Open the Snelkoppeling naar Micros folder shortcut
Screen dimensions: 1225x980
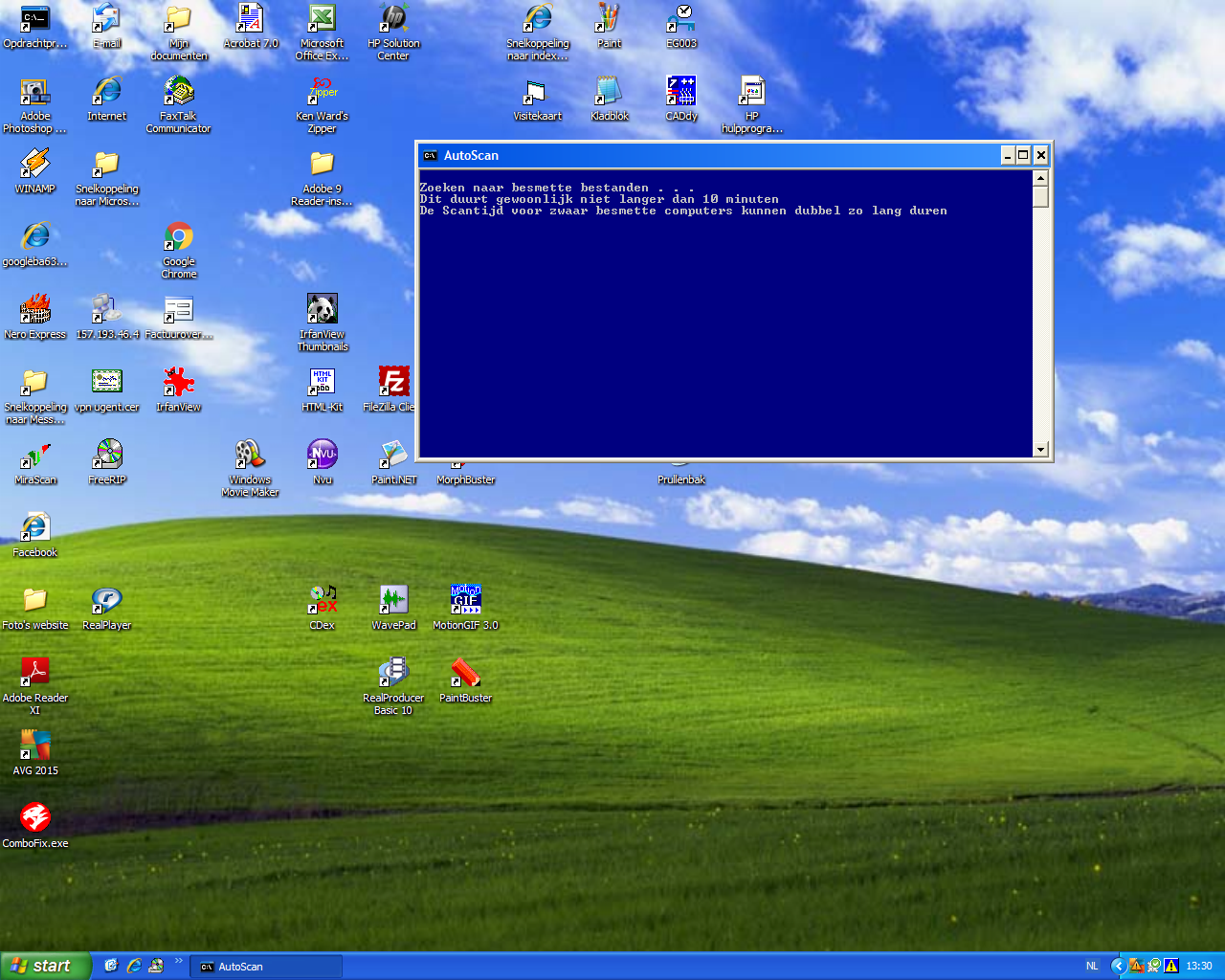107,178
